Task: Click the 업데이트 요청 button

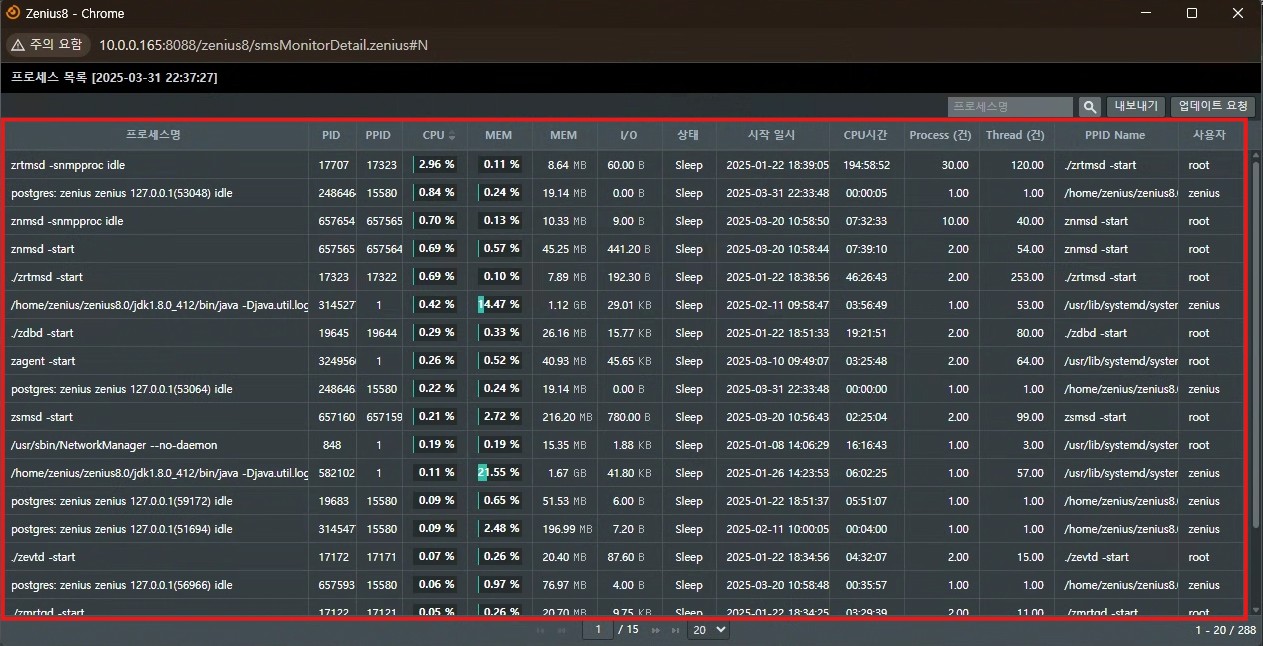Action: 1213,106
